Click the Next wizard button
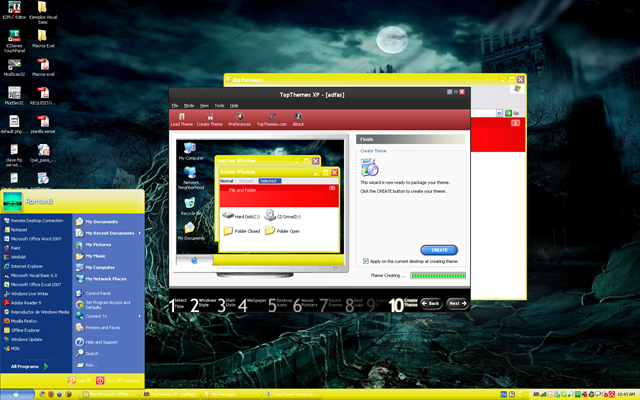This screenshot has height=400, width=640. click(457, 303)
